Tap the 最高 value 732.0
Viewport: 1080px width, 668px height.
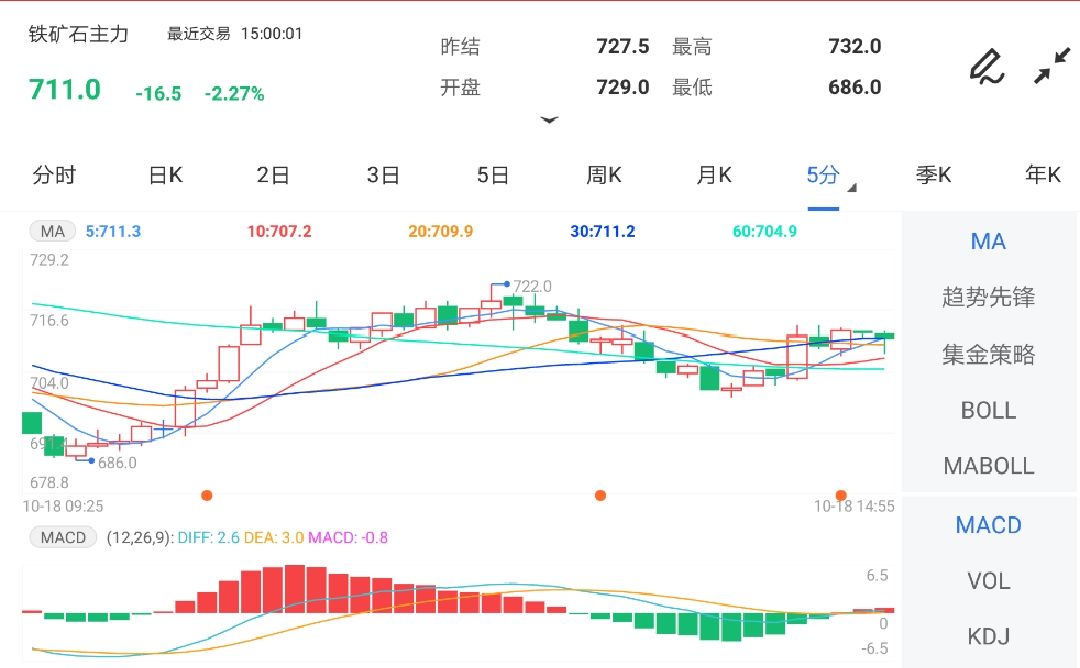coord(855,46)
